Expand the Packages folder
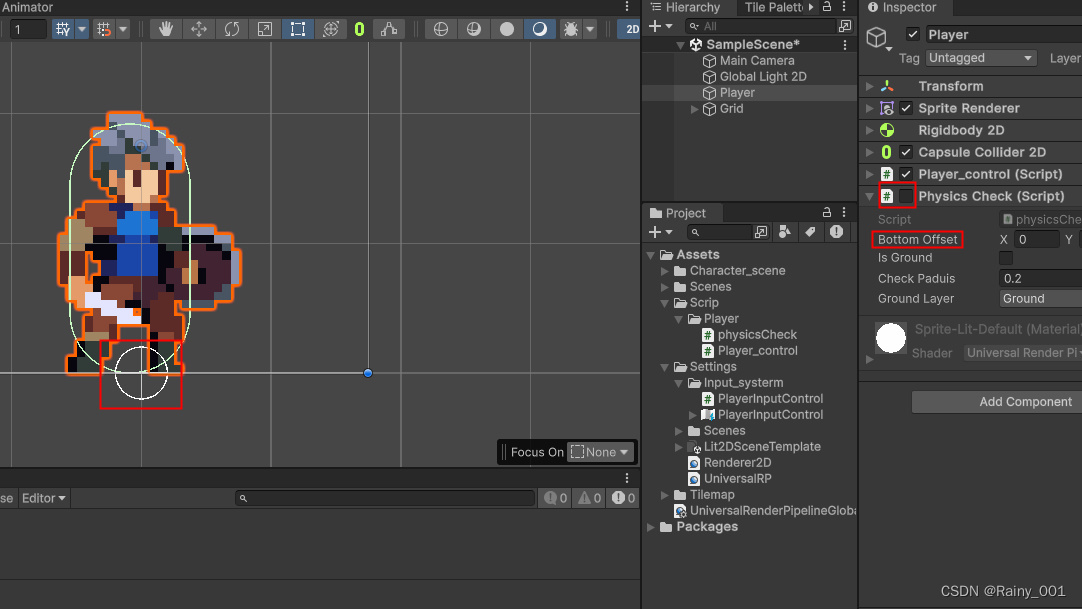 (651, 527)
